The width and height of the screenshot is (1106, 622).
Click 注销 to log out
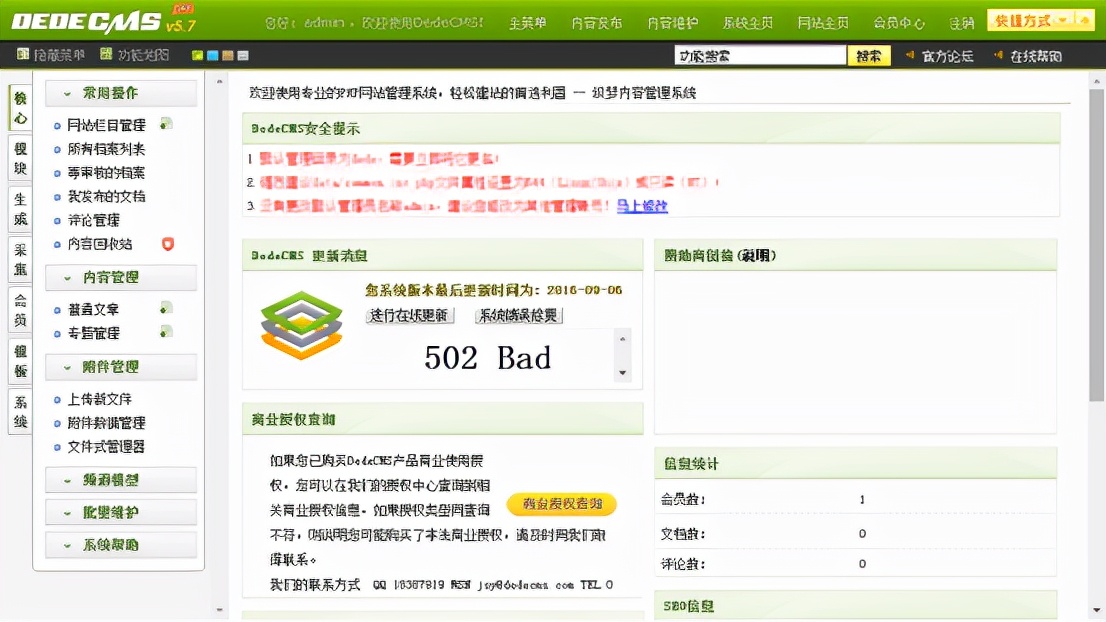click(961, 23)
